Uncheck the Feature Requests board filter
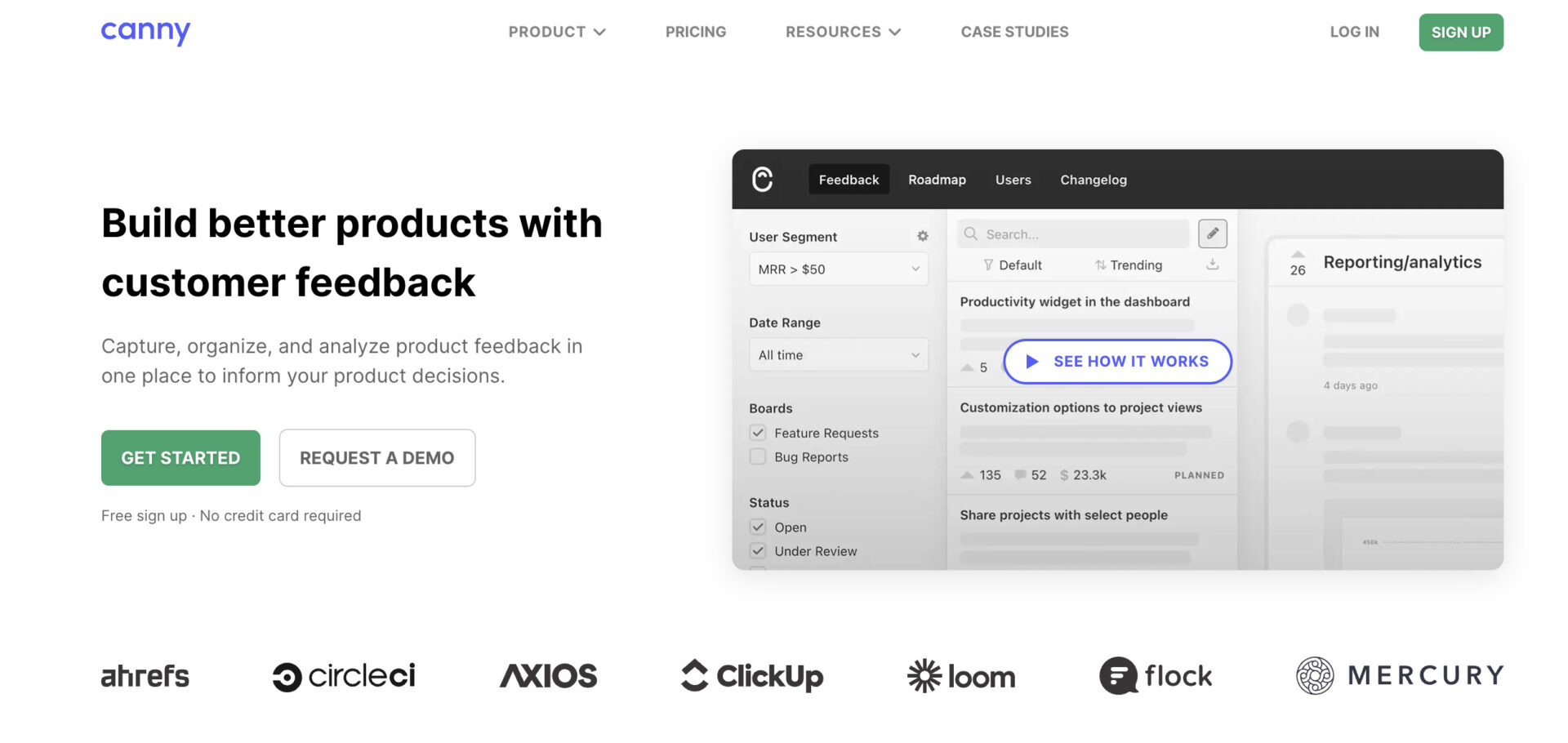Screen dimensions: 1568x743 [x=757, y=433]
